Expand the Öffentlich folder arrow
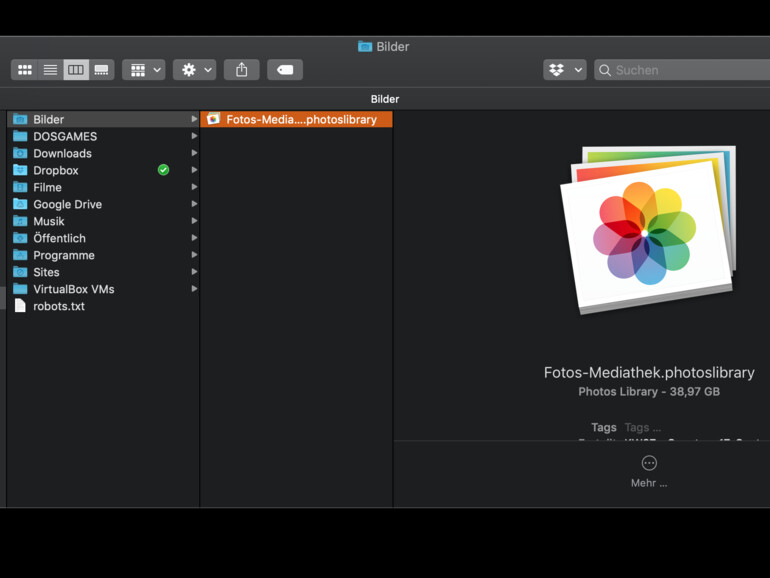 point(194,238)
